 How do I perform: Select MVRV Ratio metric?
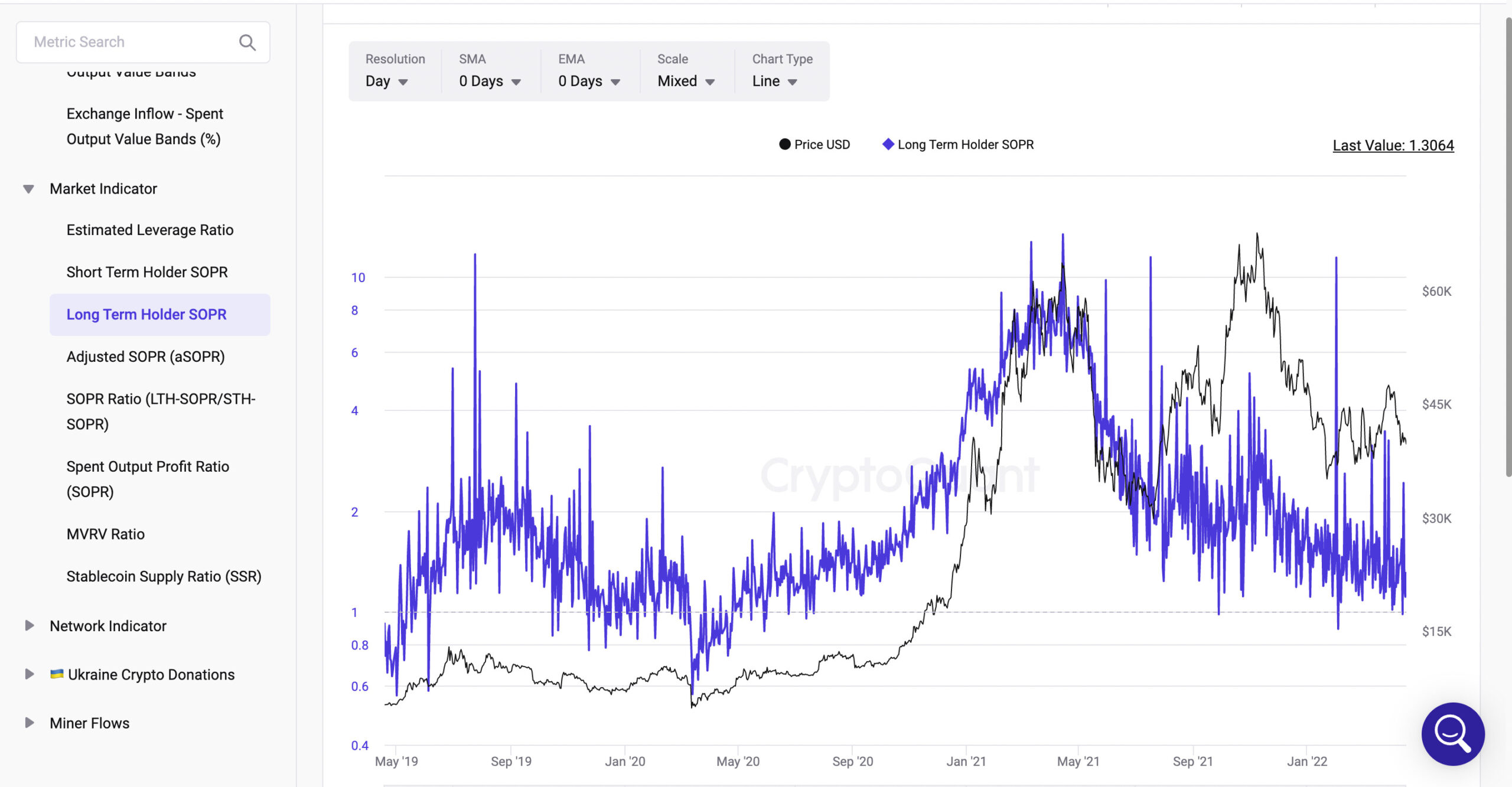coord(106,534)
